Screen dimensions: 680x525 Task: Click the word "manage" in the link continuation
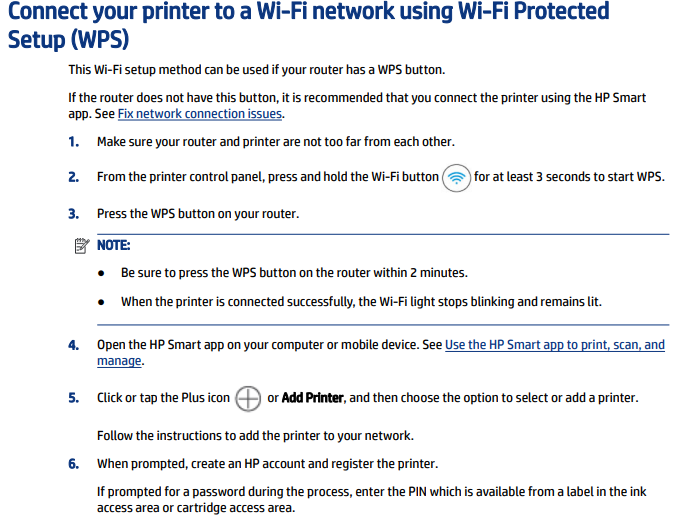tap(119, 361)
